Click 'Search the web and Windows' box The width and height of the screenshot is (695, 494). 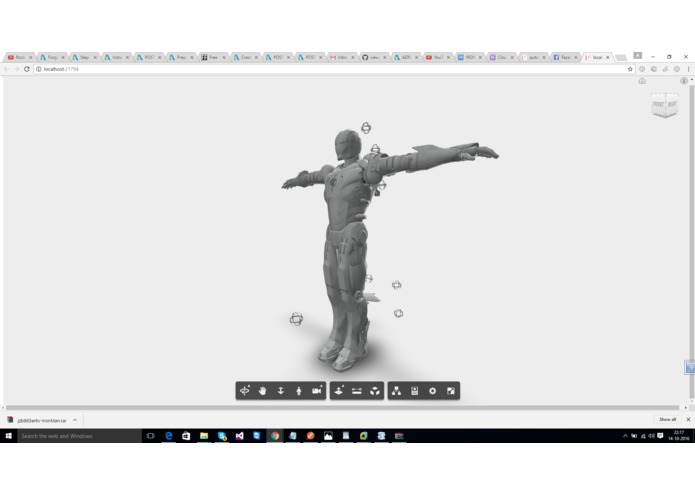[x=79, y=436]
